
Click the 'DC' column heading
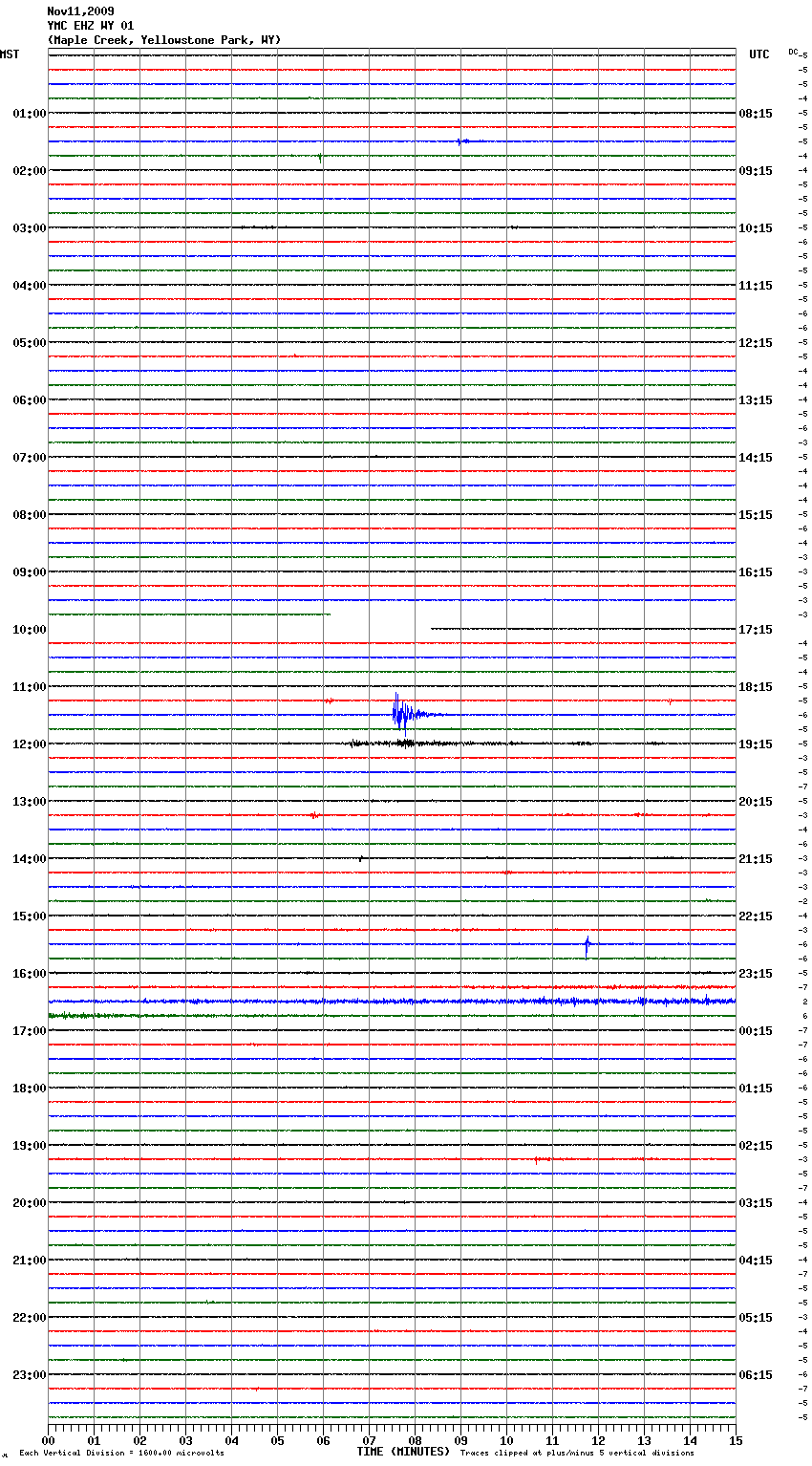(x=793, y=52)
